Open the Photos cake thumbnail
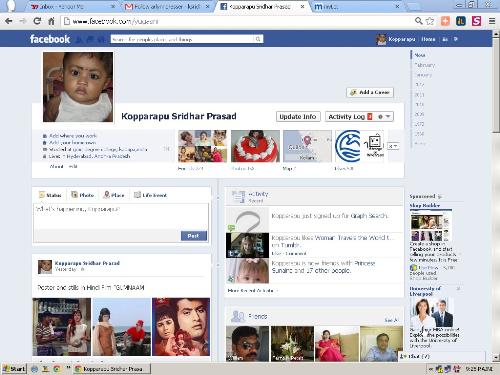500x375 pixels. (x=255, y=146)
